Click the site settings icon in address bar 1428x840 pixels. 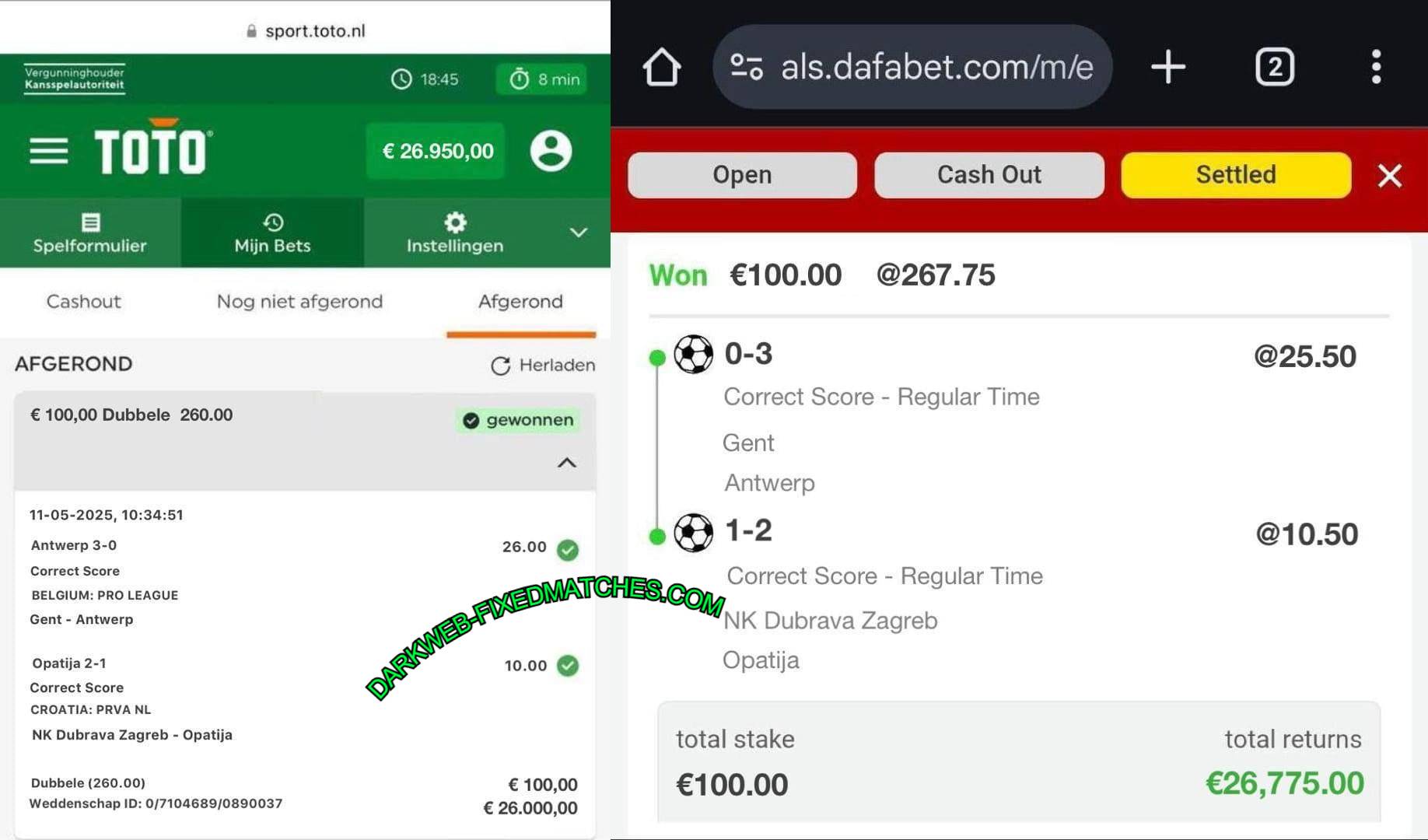747,67
